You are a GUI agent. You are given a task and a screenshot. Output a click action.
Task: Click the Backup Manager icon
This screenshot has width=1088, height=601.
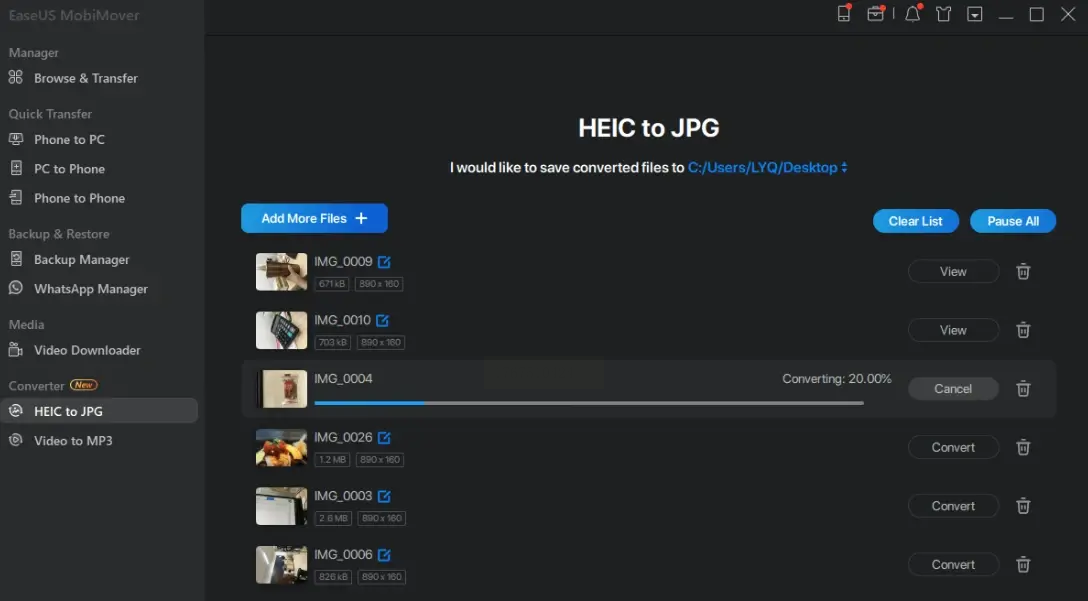click(x=15, y=259)
